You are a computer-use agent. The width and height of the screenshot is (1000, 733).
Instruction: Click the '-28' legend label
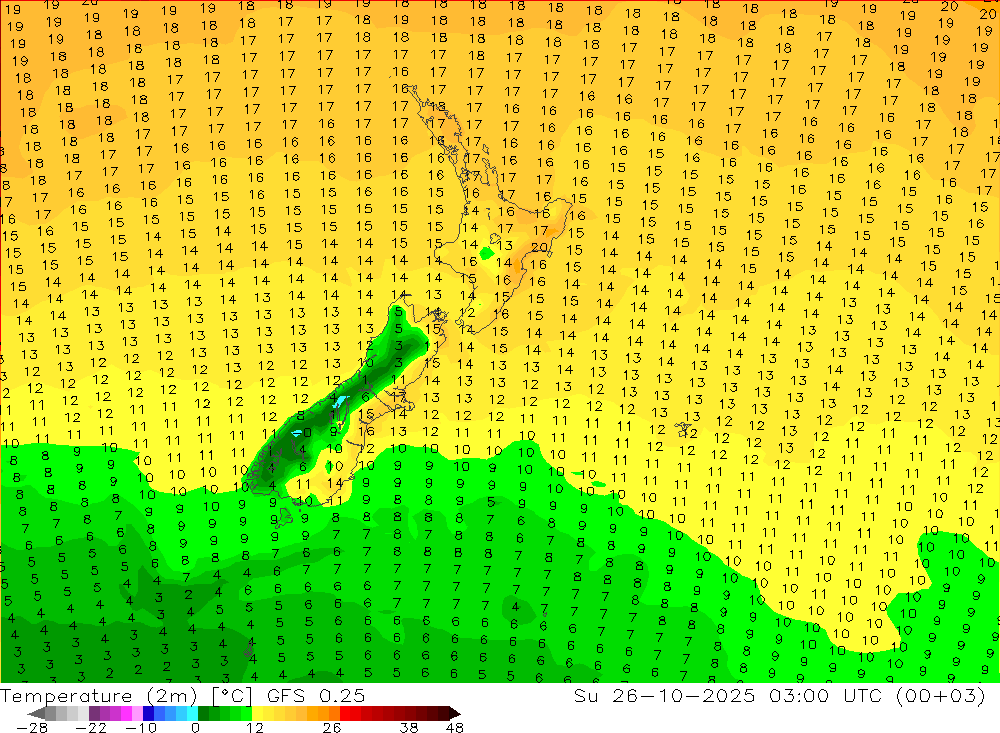(32, 728)
